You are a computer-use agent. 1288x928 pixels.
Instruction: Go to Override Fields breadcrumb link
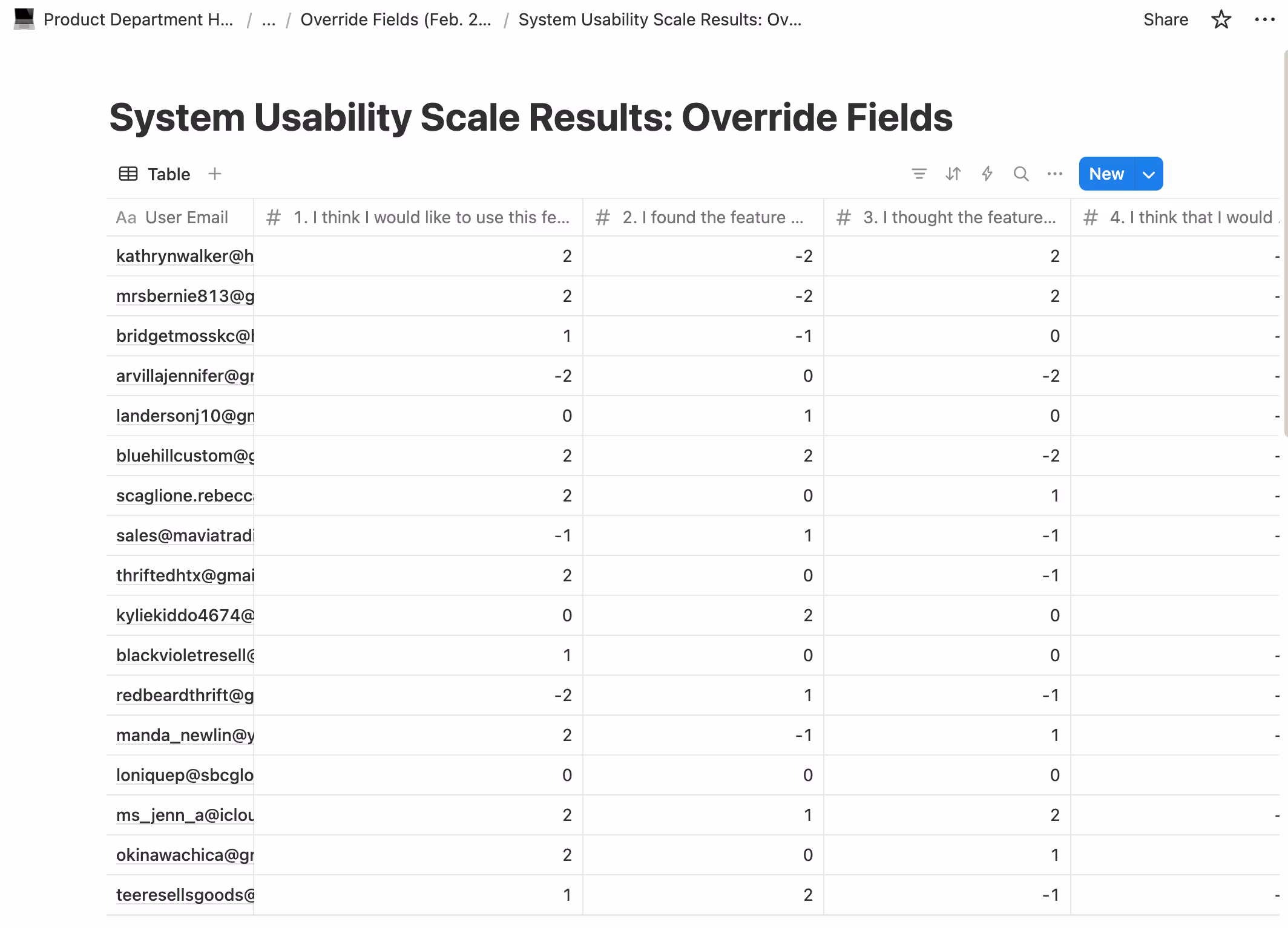[x=395, y=20]
